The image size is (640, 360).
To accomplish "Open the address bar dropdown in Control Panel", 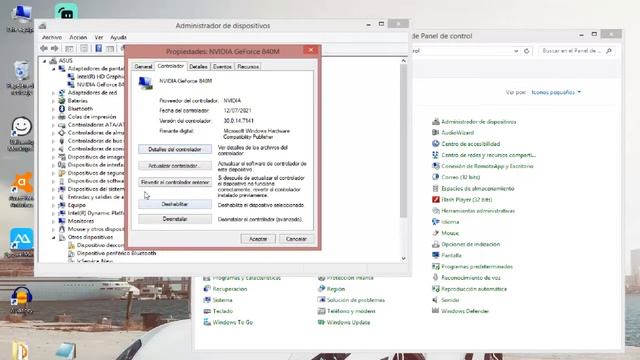I will point(516,51).
